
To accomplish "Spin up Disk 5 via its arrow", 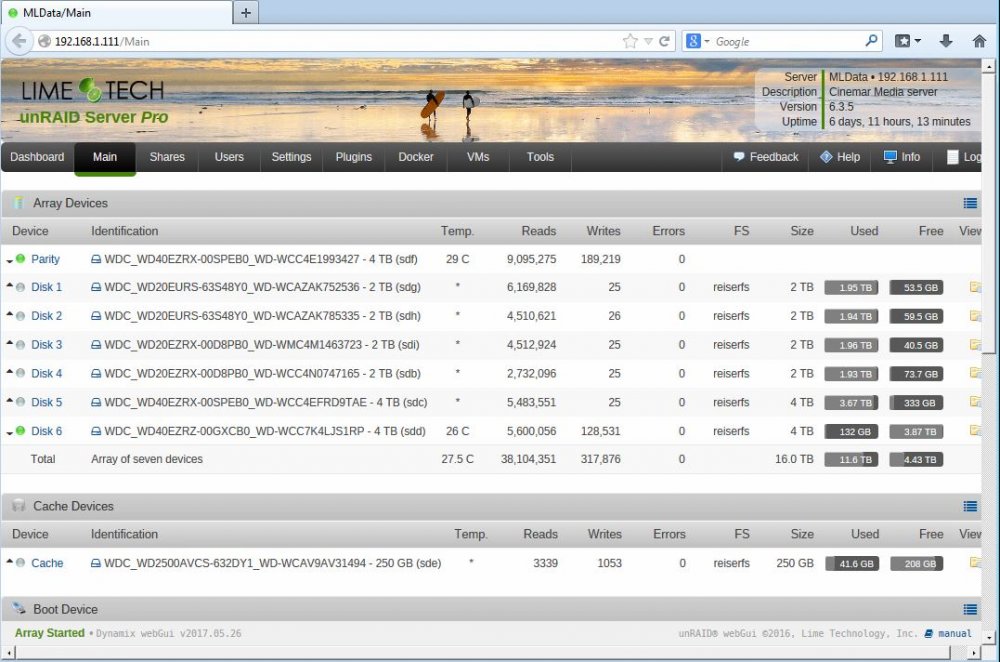I will (10, 401).
